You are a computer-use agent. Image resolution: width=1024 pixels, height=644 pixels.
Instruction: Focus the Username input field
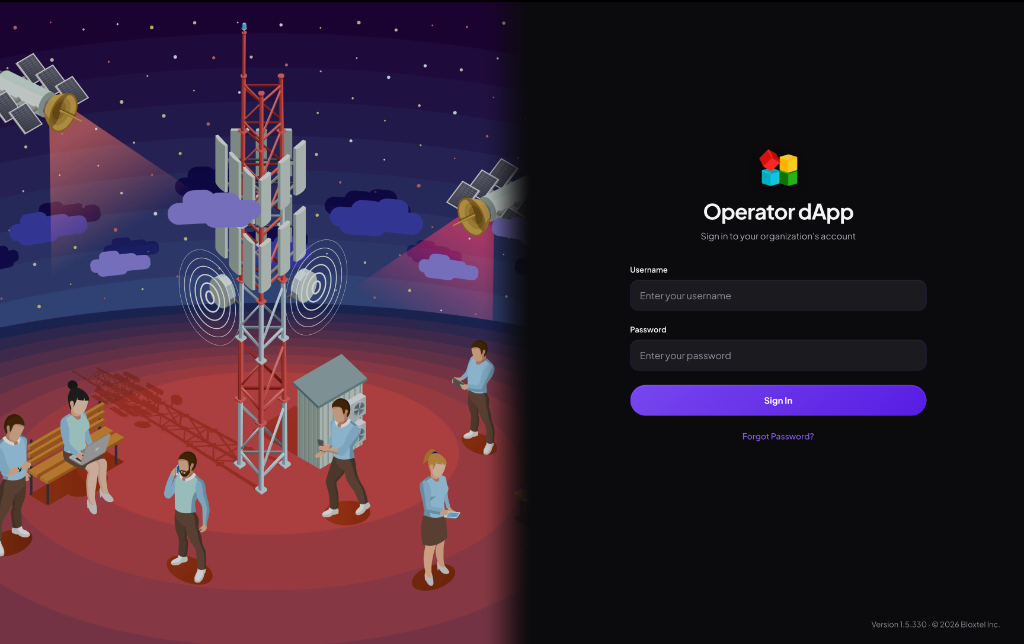778,296
